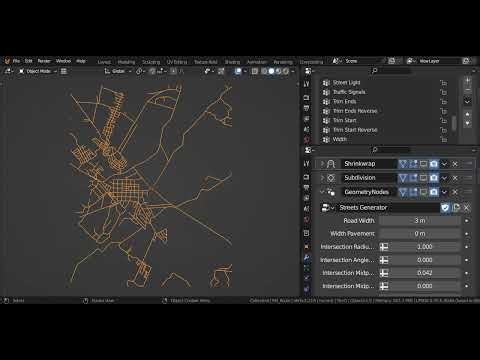Screen dimensions: 480x360
Task: Toggle viewport overlays
Action: tap(238, 71)
